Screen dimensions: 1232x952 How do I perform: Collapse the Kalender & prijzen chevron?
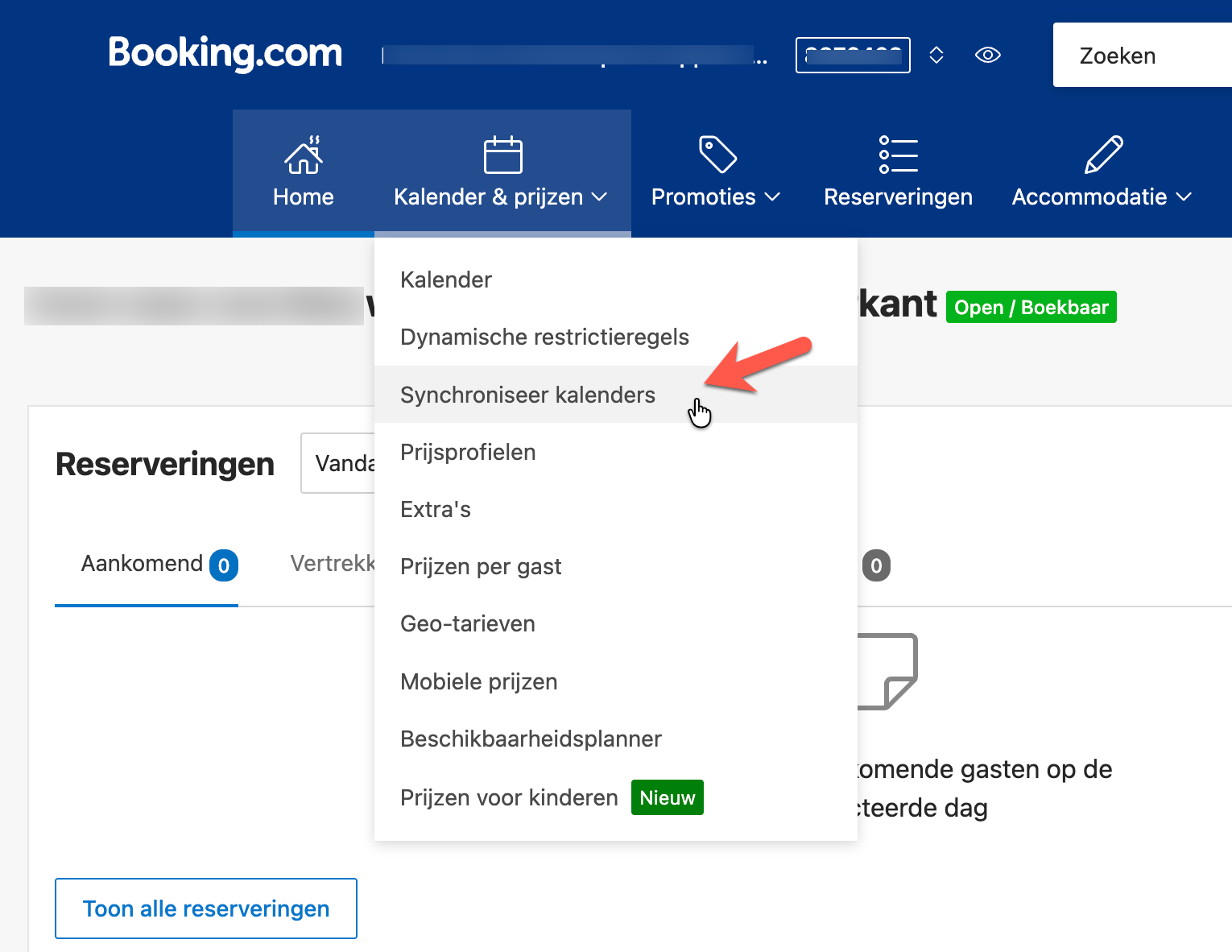pyautogui.click(x=600, y=197)
